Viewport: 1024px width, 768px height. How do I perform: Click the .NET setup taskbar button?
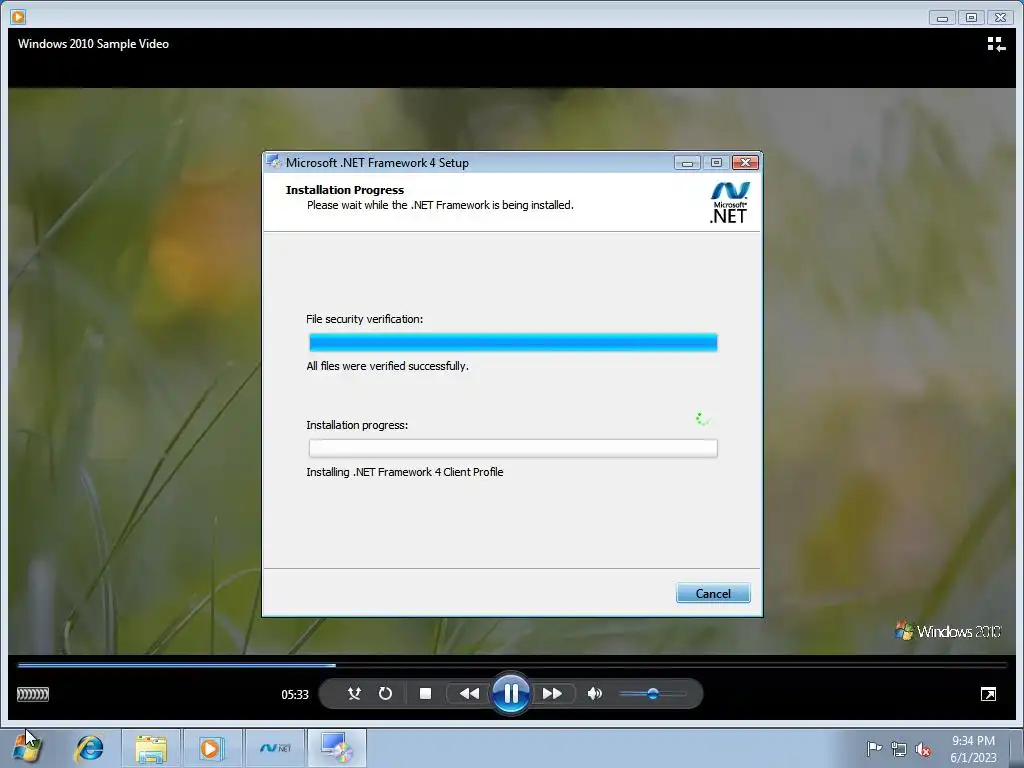275,748
